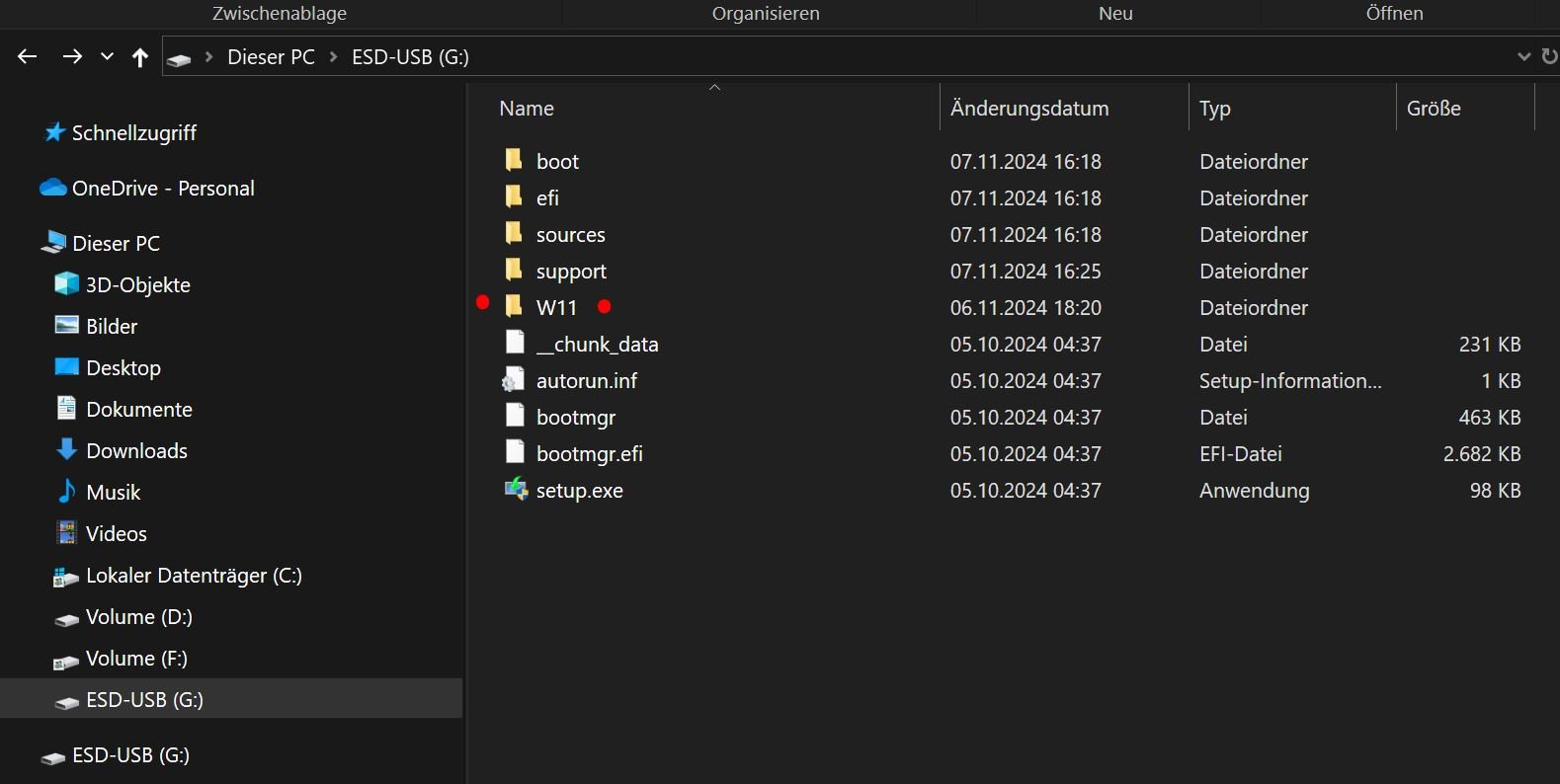Image resolution: width=1560 pixels, height=784 pixels.
Task: Open Volume (D:) in navigation pane
Action: click(x=139, y=617)
